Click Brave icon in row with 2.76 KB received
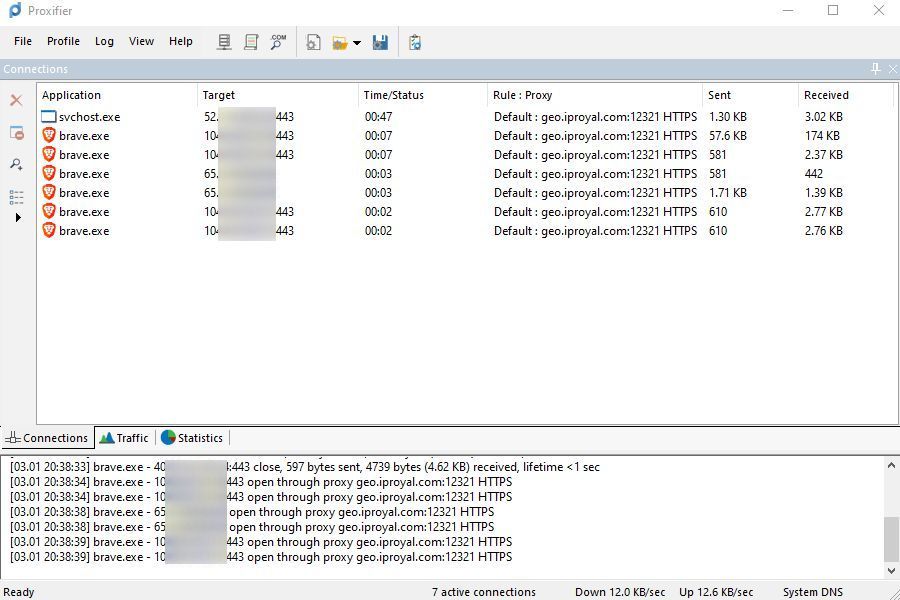 [x=49, y=230]
